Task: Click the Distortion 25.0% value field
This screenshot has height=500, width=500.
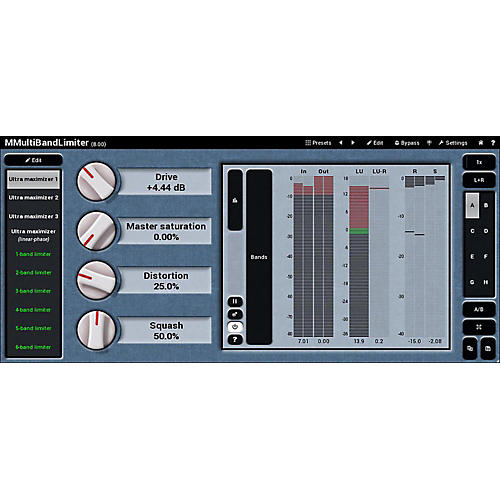Action: click(166, 281)
